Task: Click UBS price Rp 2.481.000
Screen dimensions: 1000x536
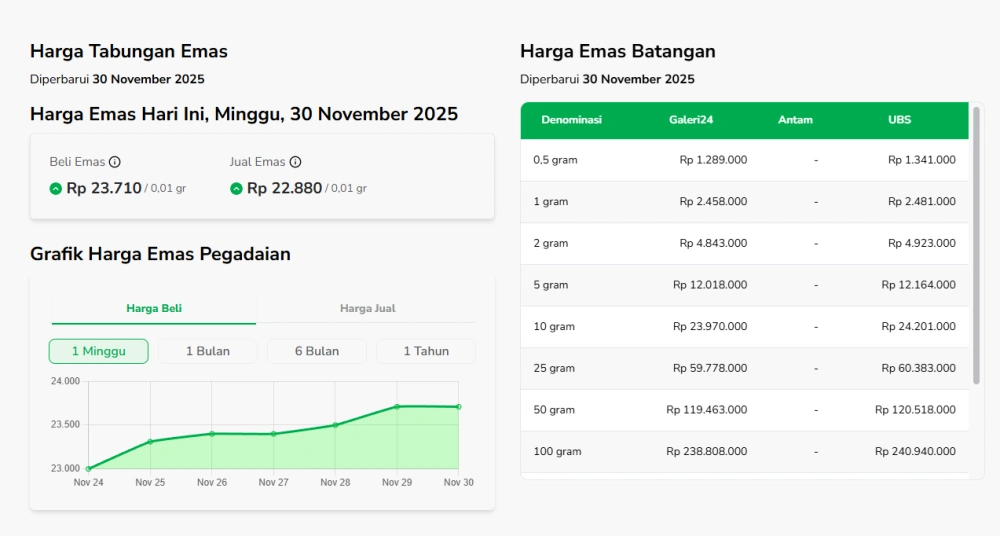Action: pos(922,202)
